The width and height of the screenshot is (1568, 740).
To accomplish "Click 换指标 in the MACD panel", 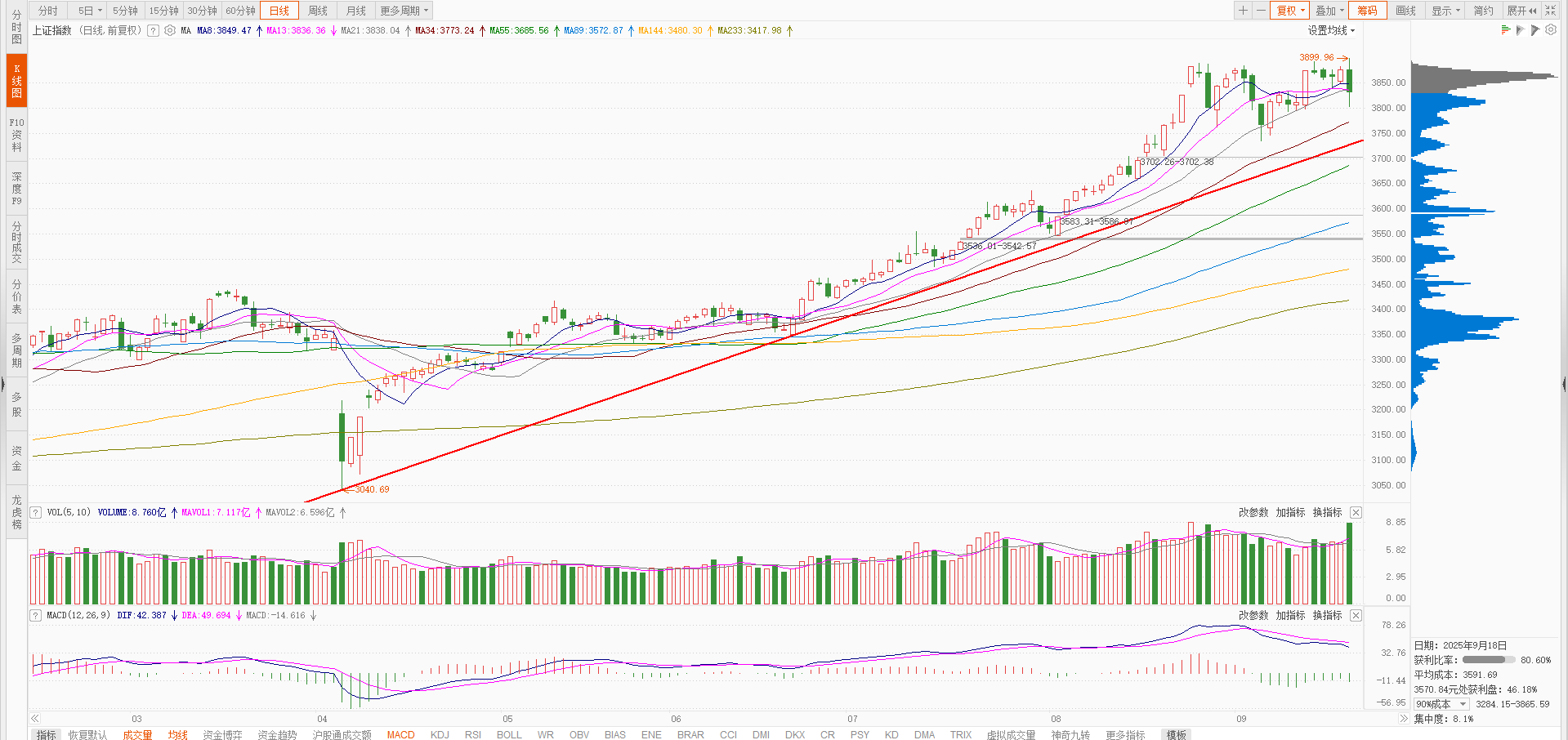I will pos(1327,615).
